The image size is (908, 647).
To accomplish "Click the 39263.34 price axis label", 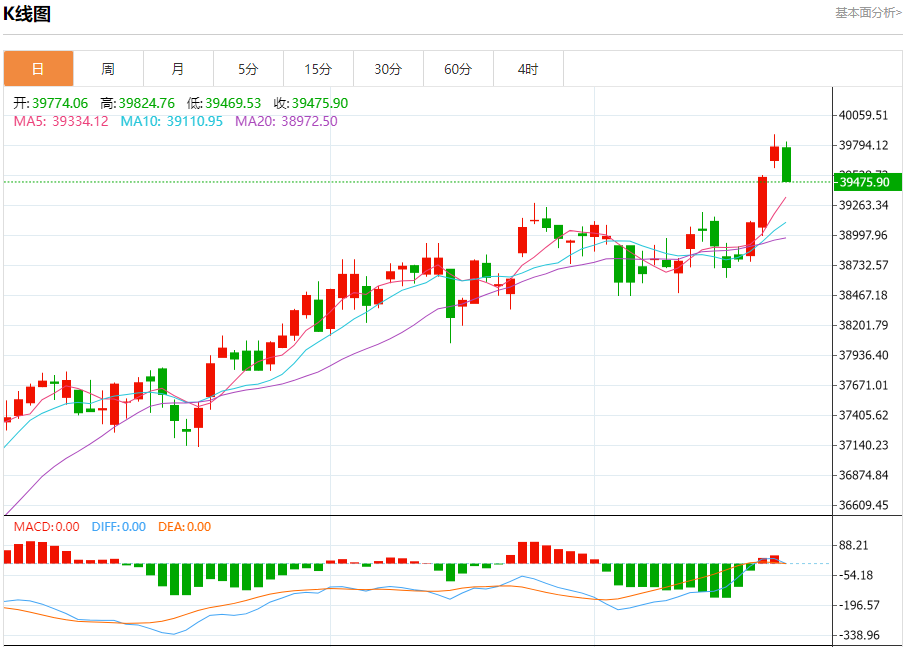I will click(x=863, y=205).
